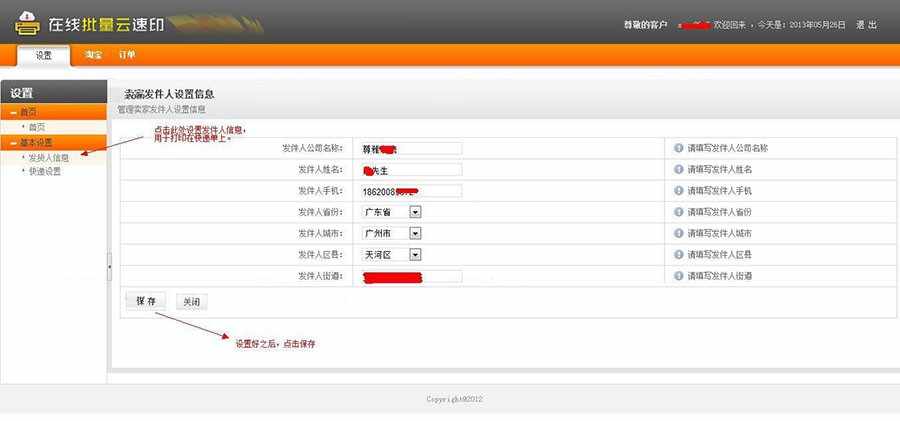Open 首页 item in sidebar tree

(x=37, y=127)
